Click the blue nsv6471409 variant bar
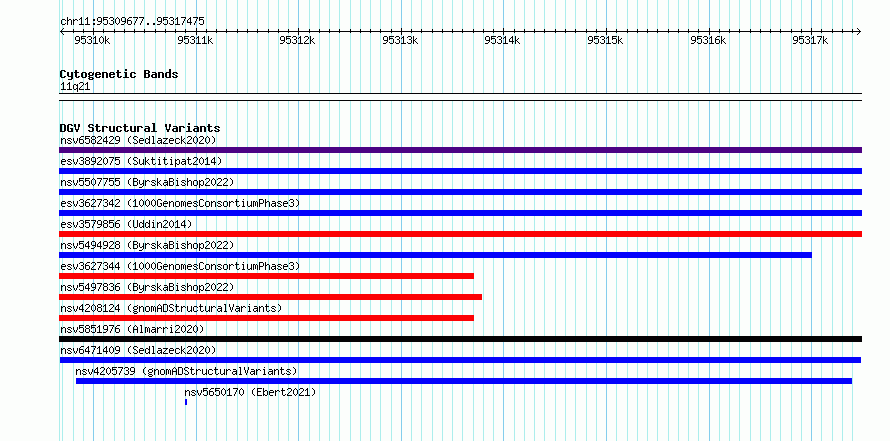Image resolution: width=890 pixels, height=441 pixels. (460, 360)
